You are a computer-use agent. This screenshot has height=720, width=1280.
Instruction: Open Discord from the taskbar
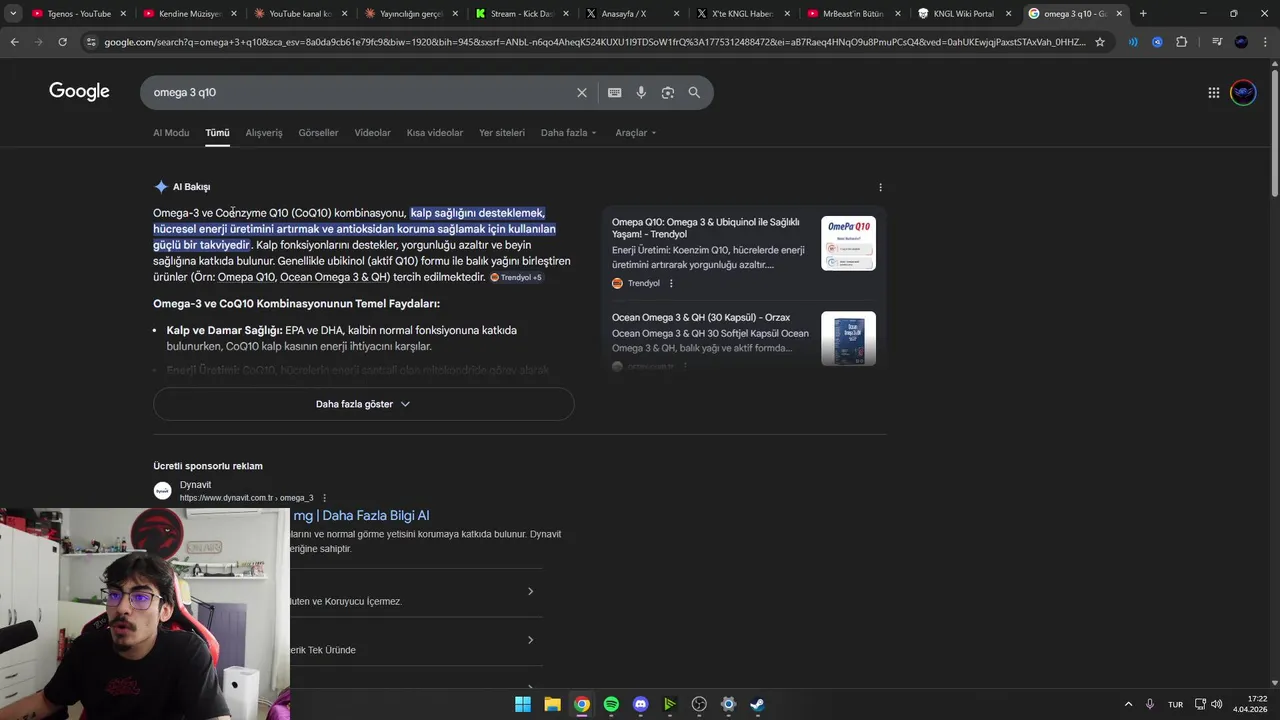(x=640, y=704)
